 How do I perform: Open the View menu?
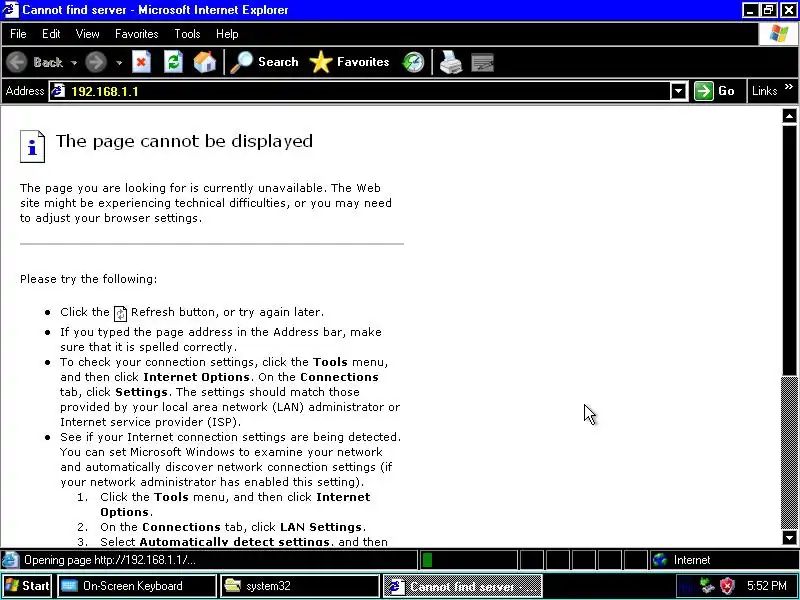tap(87, 34)
